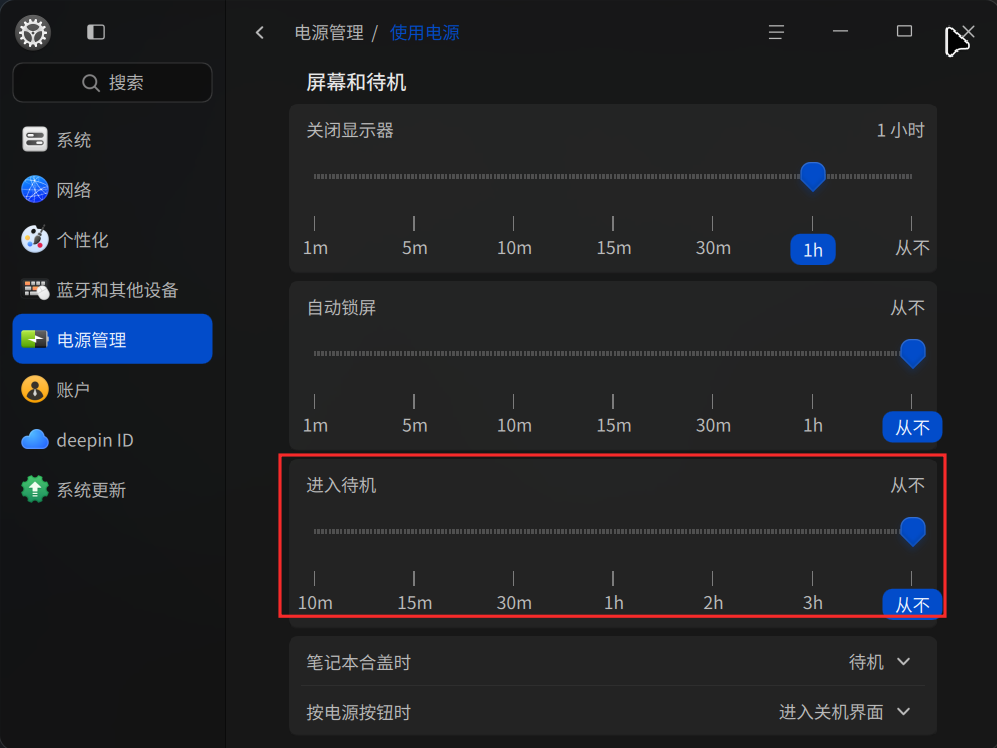Click the 系统 icon in the sidebar
997x748 pixels.
34,139
